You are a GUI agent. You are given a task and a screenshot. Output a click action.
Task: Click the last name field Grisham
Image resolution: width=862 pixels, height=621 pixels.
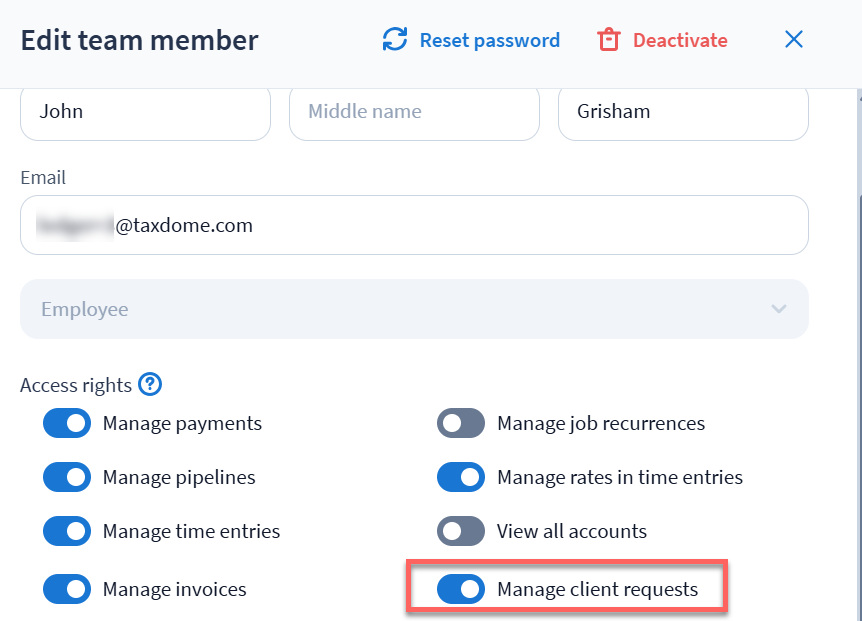pos(683,112)
